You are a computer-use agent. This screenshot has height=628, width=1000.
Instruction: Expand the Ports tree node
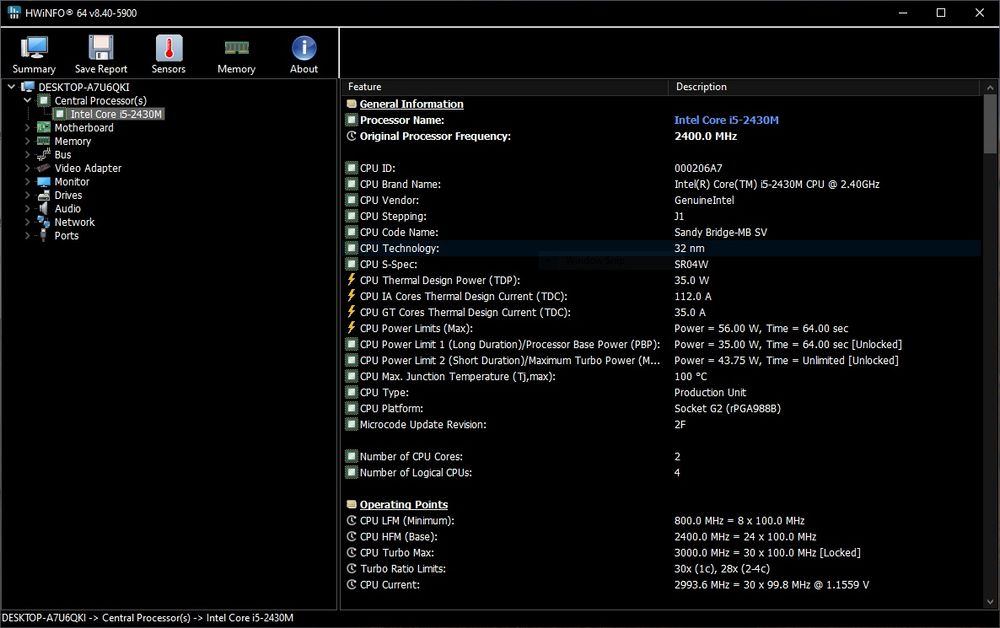pos(27,235)
